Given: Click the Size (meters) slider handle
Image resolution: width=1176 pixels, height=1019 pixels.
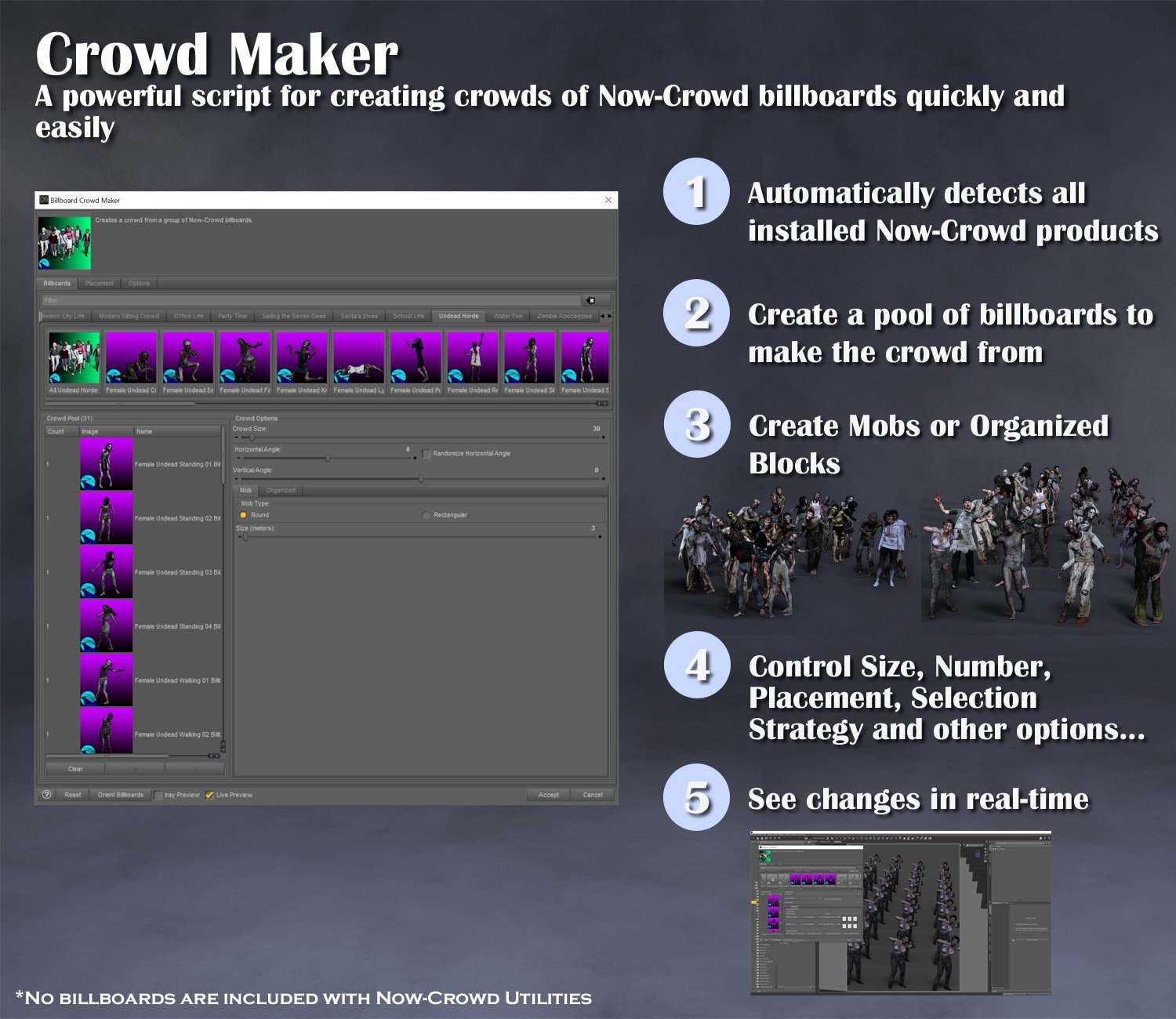Looking at the screenshot, I should point(245,537).
